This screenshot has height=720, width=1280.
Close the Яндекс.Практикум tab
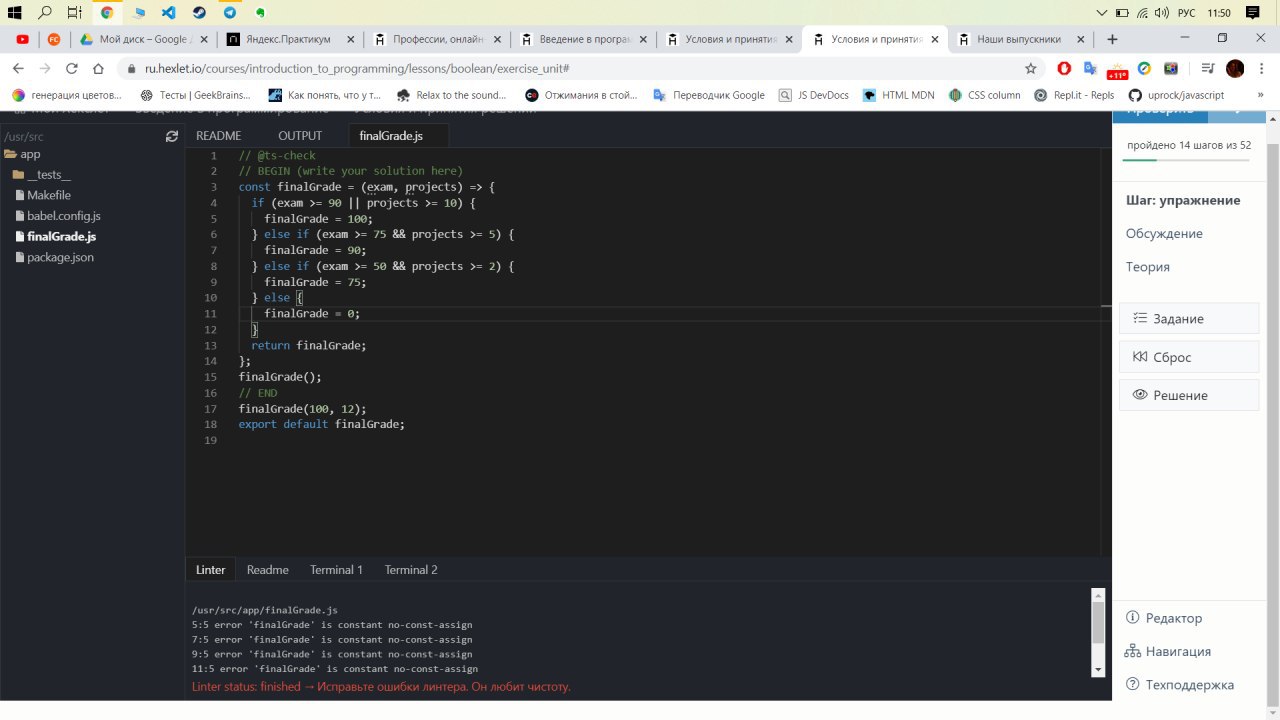351,39
